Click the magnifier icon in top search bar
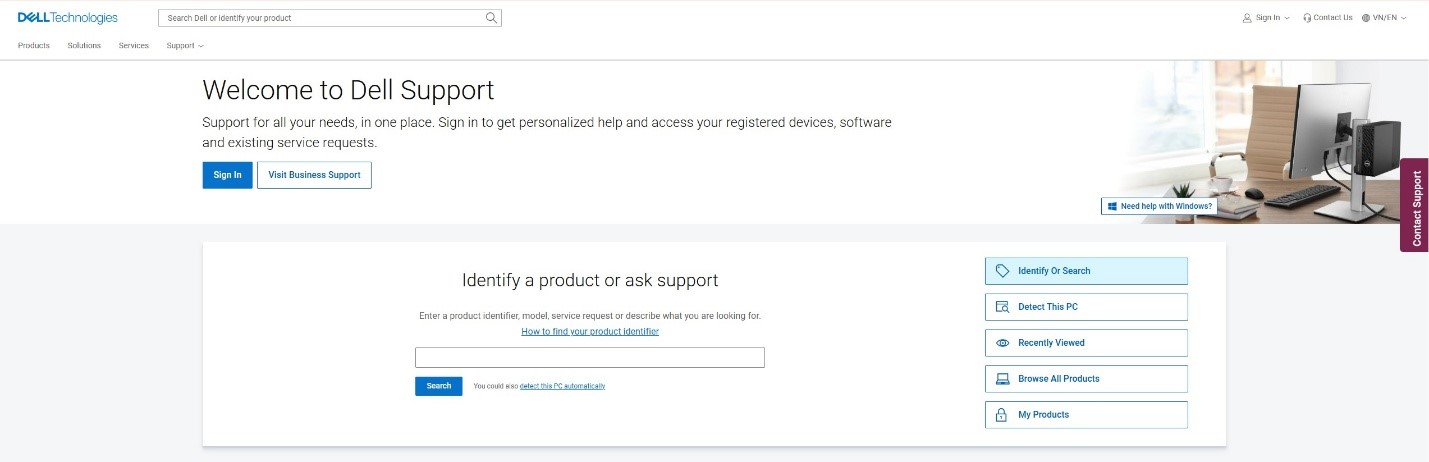 (x=491, y=17)
